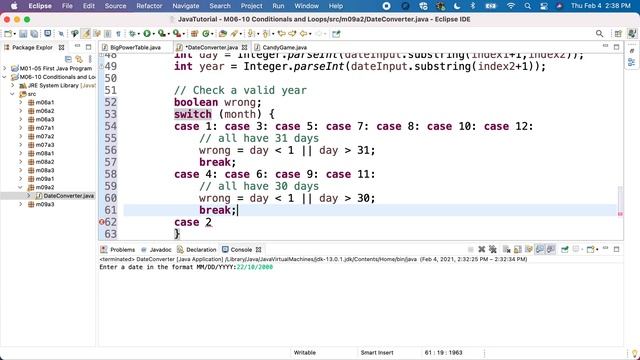Click the Debug bug toolbar icon

coord(133,33)
